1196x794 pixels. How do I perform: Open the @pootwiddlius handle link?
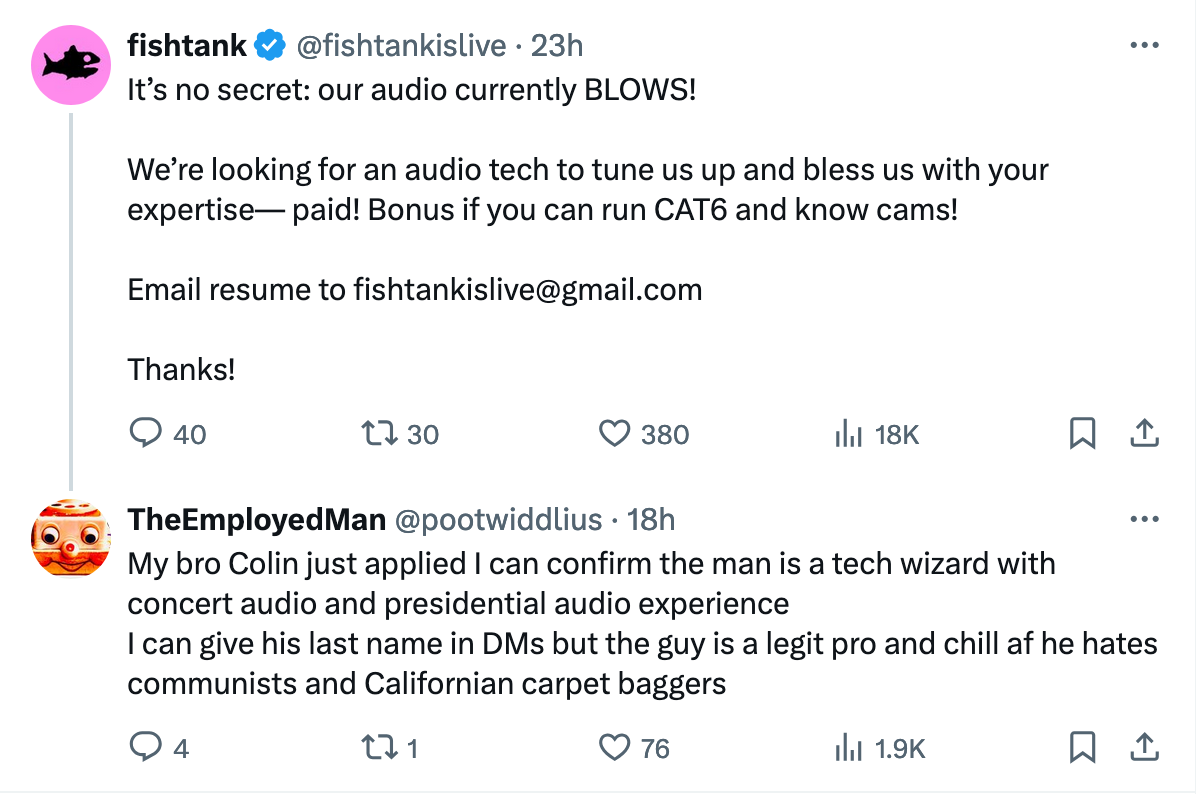[499, 520]
